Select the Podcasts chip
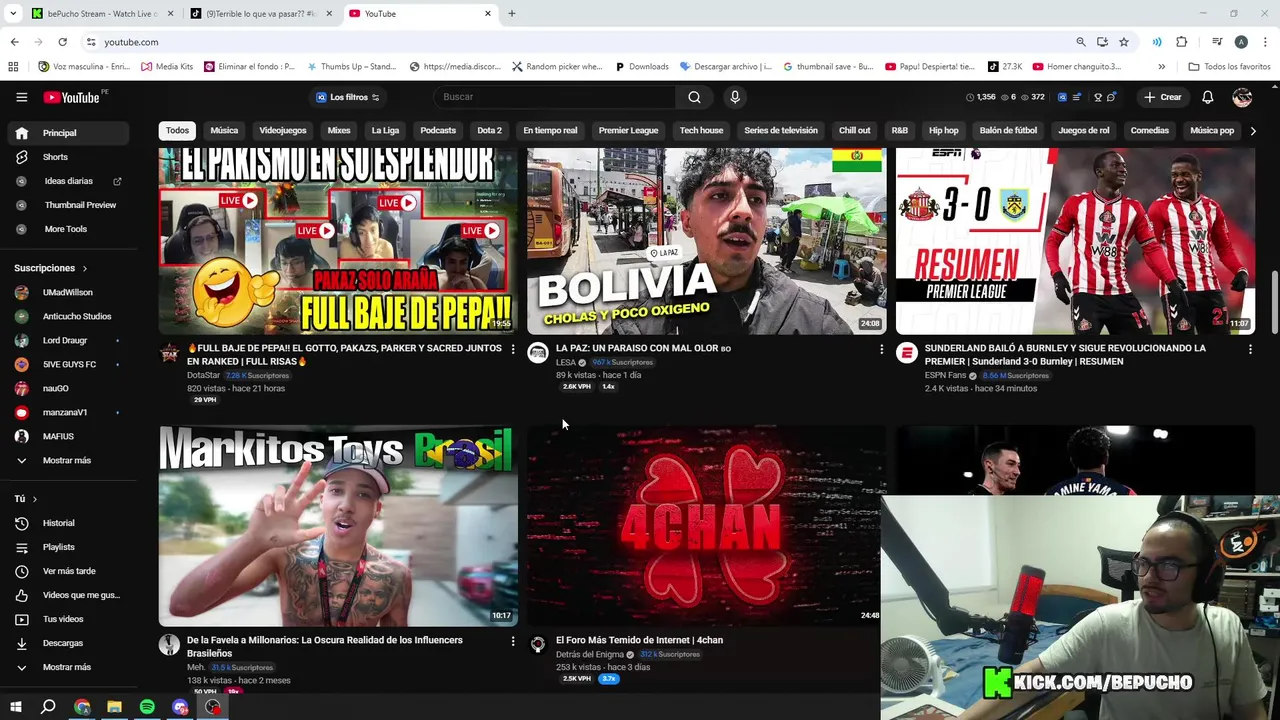The height and width of the screenshot is (720, 1280). pyautogui.click(x=438, y=130)
